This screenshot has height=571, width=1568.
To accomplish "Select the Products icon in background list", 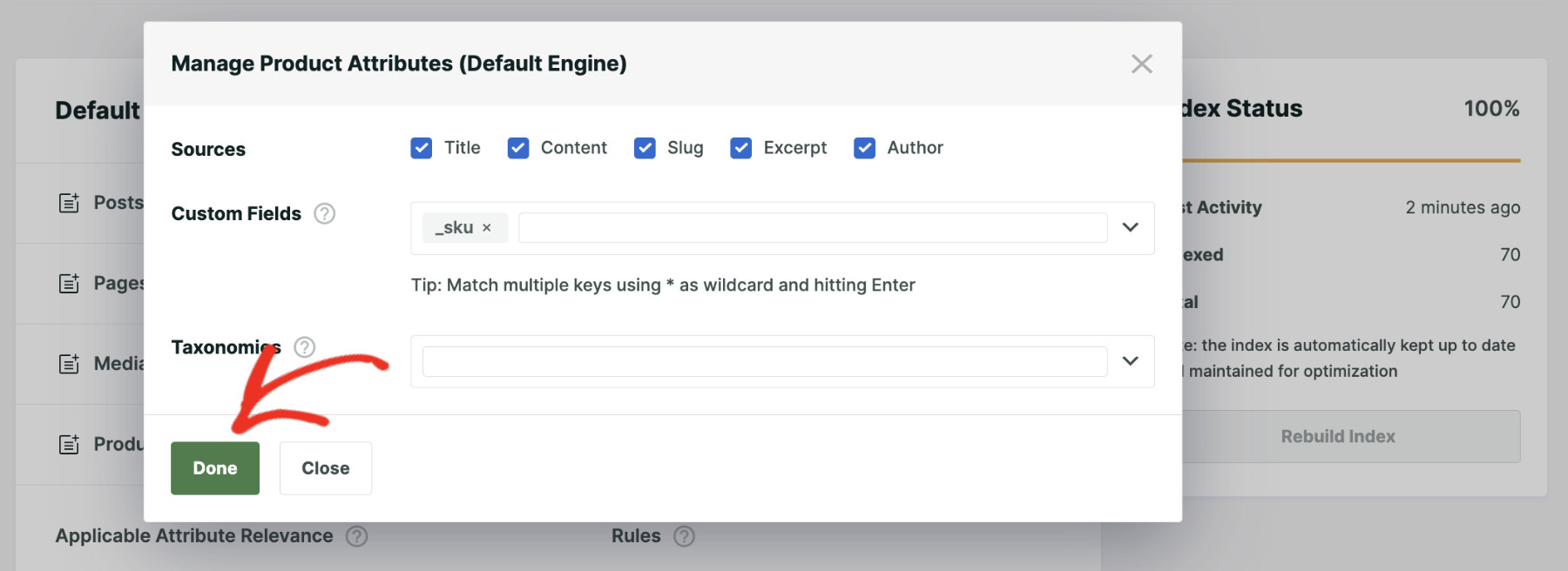I will click(69, 445).
